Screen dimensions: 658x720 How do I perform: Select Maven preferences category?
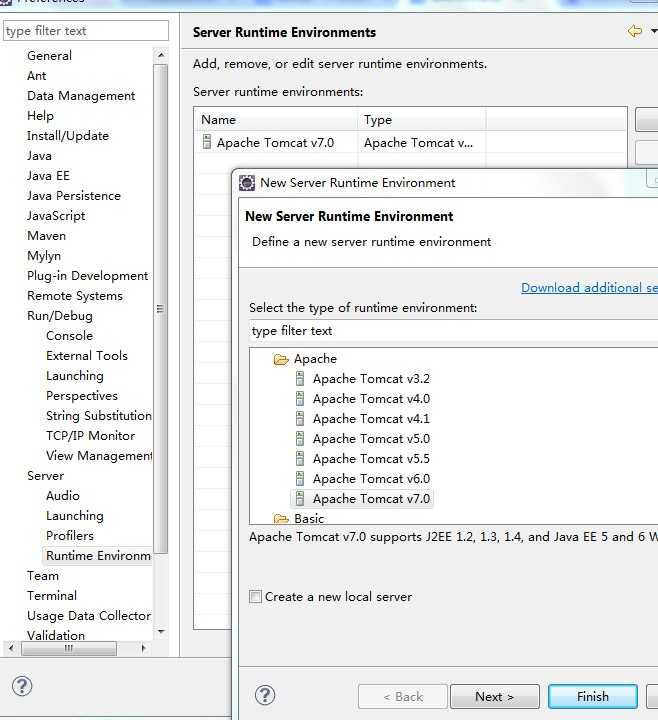point(47,236)
